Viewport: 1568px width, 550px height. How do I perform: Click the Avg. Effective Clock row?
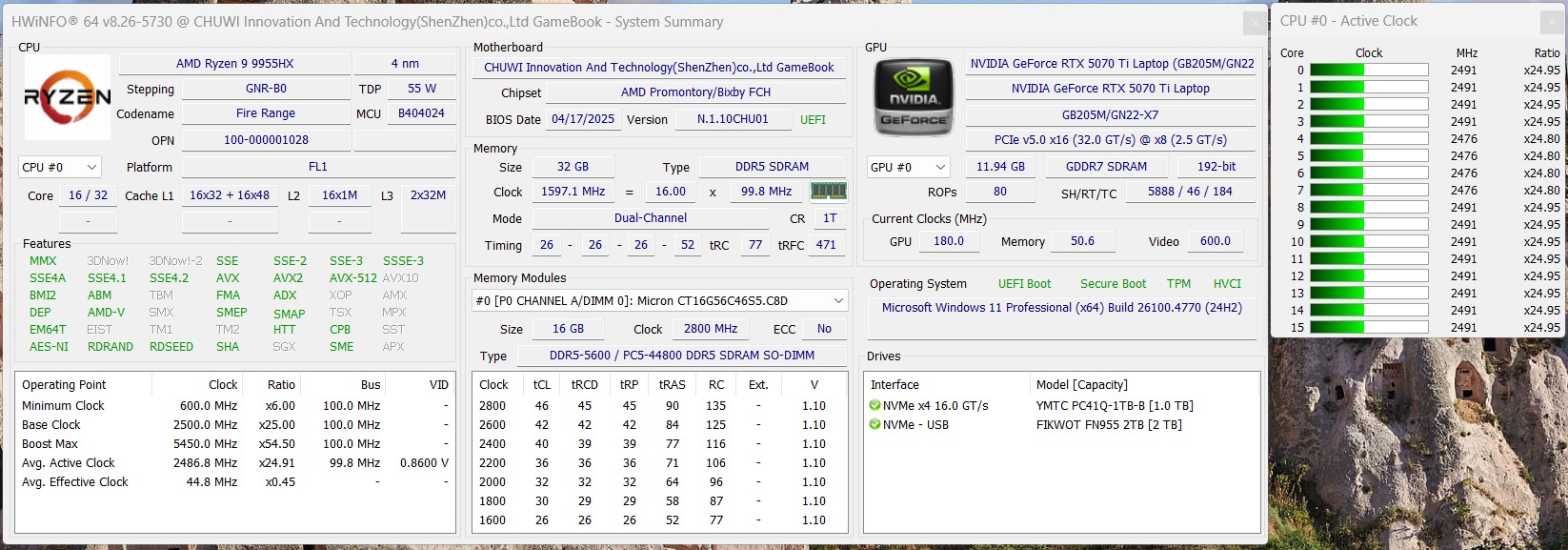[235, 482]
